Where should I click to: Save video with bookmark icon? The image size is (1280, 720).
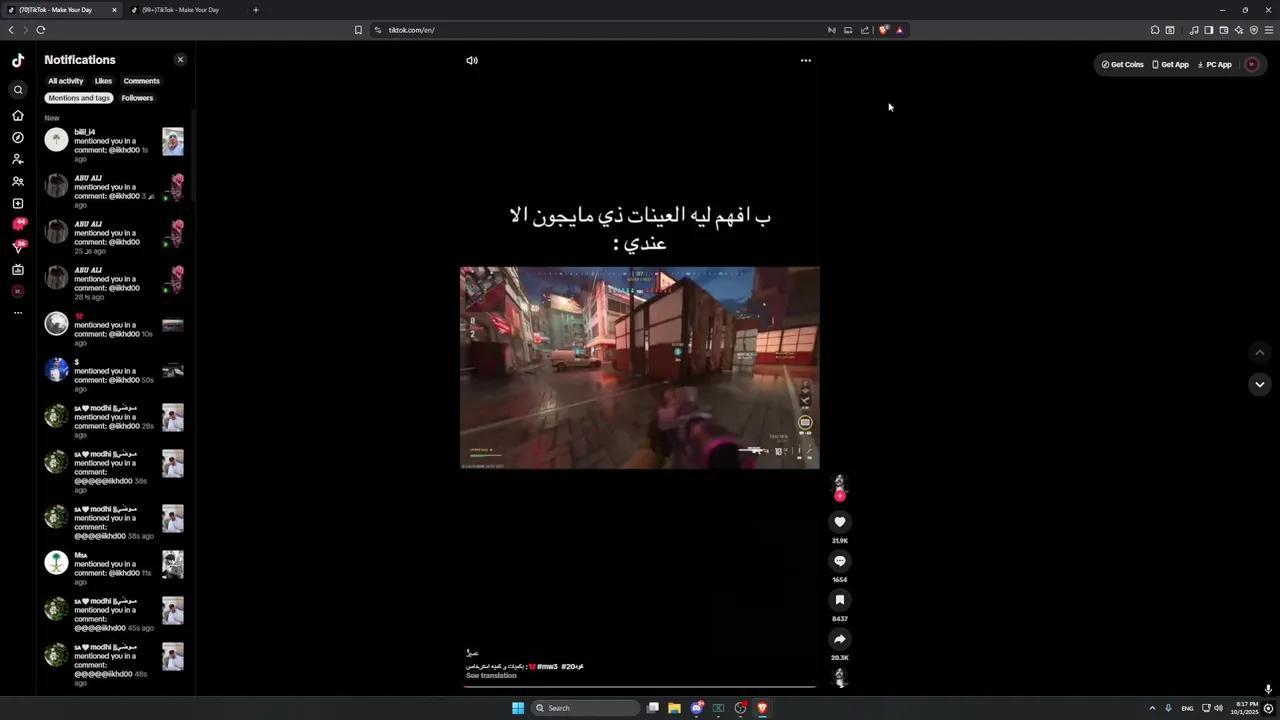click(x=840, y=600)
